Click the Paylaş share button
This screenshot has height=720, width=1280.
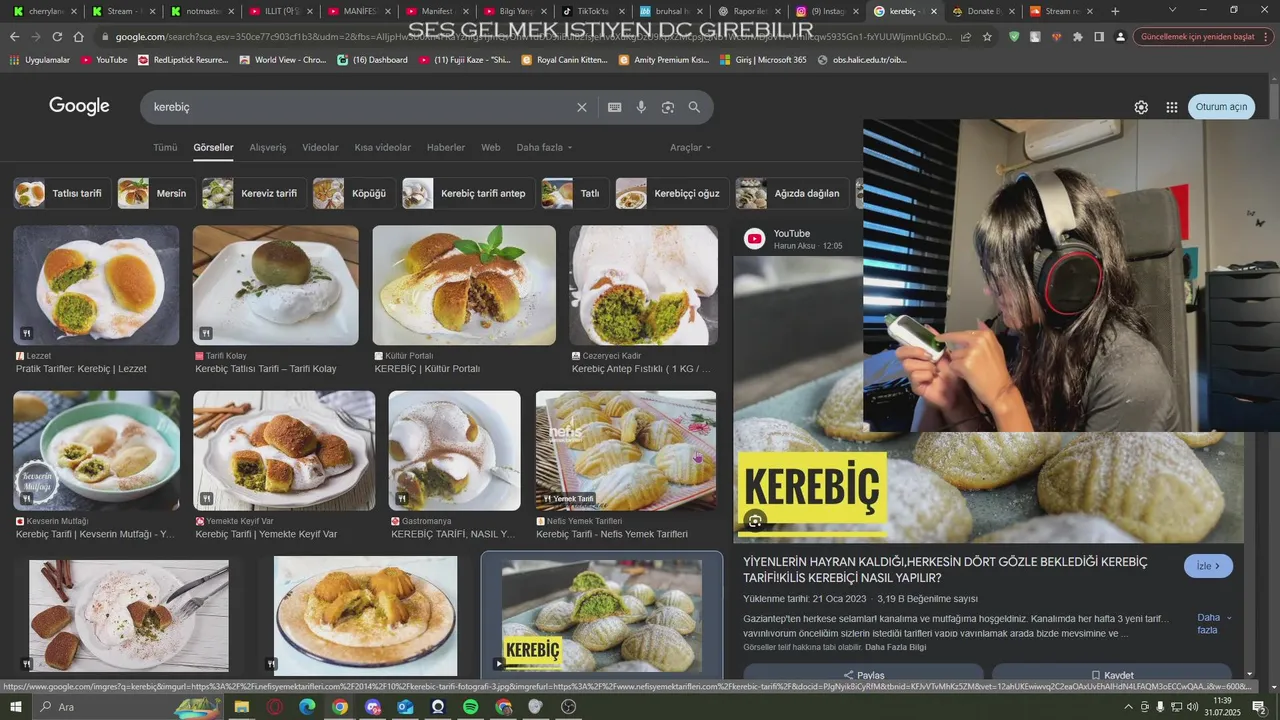[863, 675]
